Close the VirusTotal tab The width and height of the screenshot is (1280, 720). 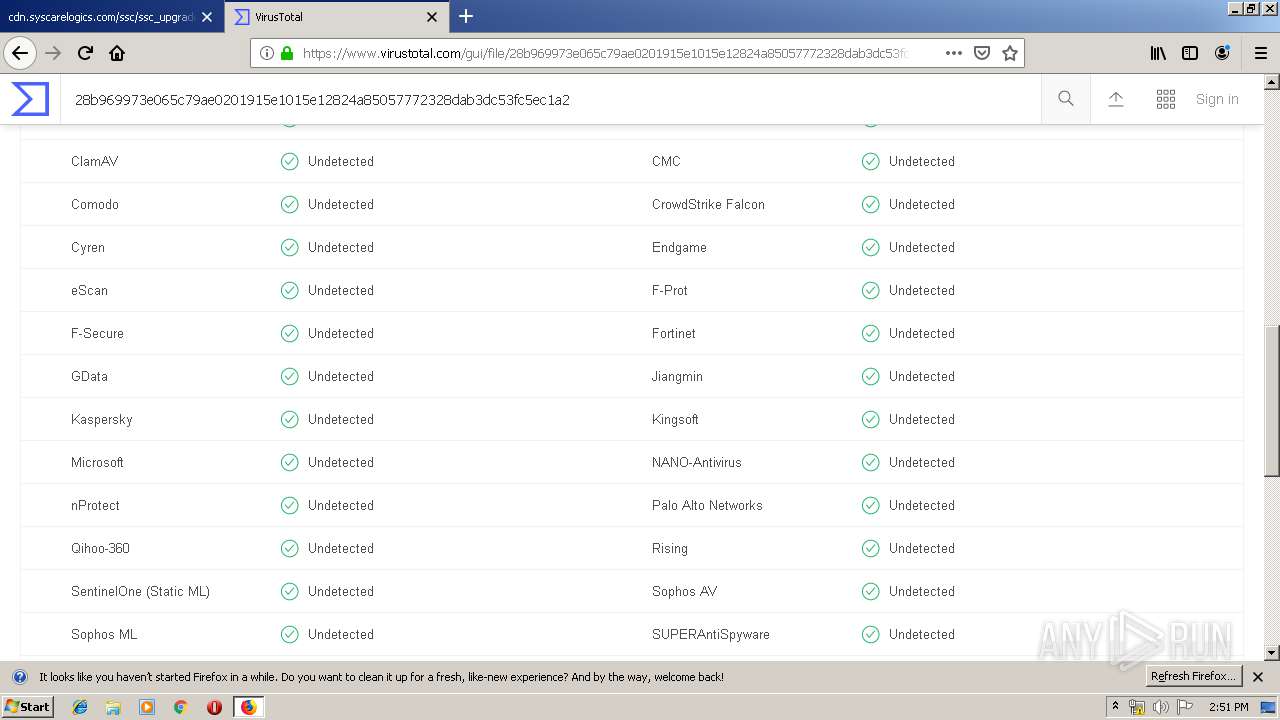pyautogui.click(x=432, y=17)
